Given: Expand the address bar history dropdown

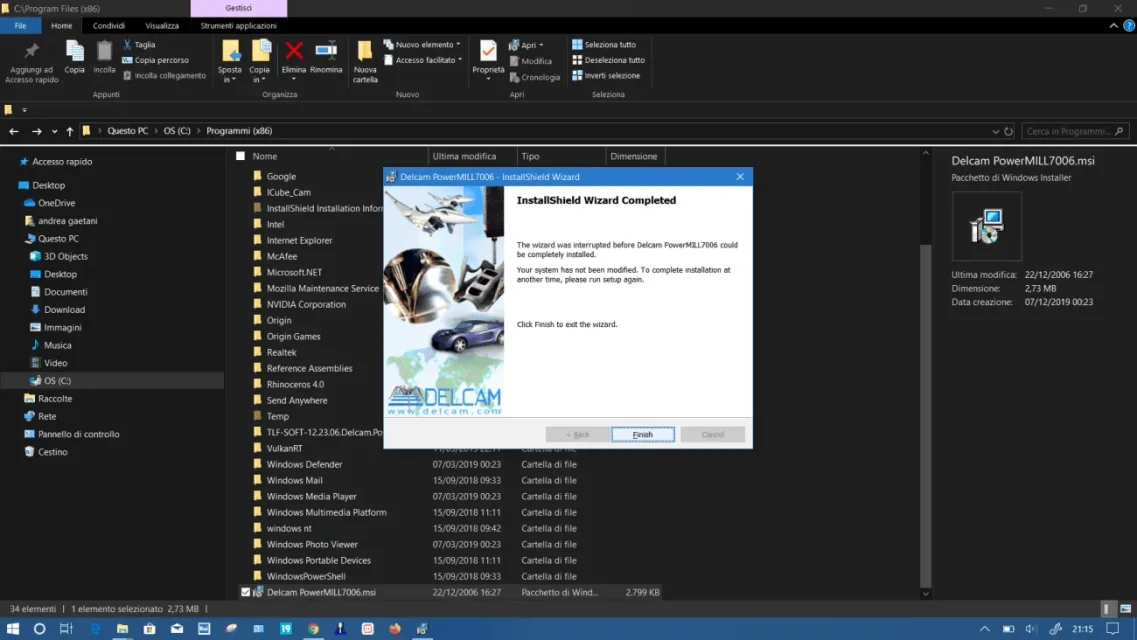Looking at the screenshot, I should (x=995, y=131).
